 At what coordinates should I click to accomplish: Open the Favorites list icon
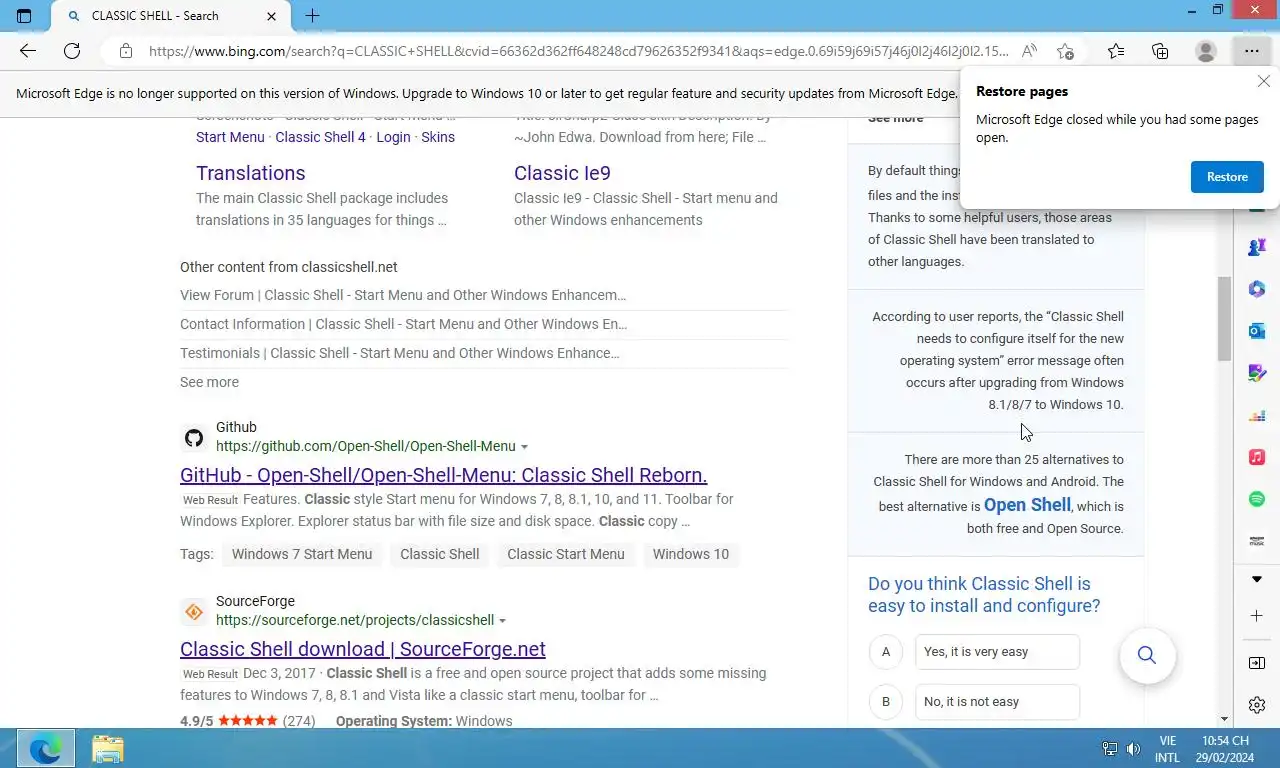(x=1116, y=51)
